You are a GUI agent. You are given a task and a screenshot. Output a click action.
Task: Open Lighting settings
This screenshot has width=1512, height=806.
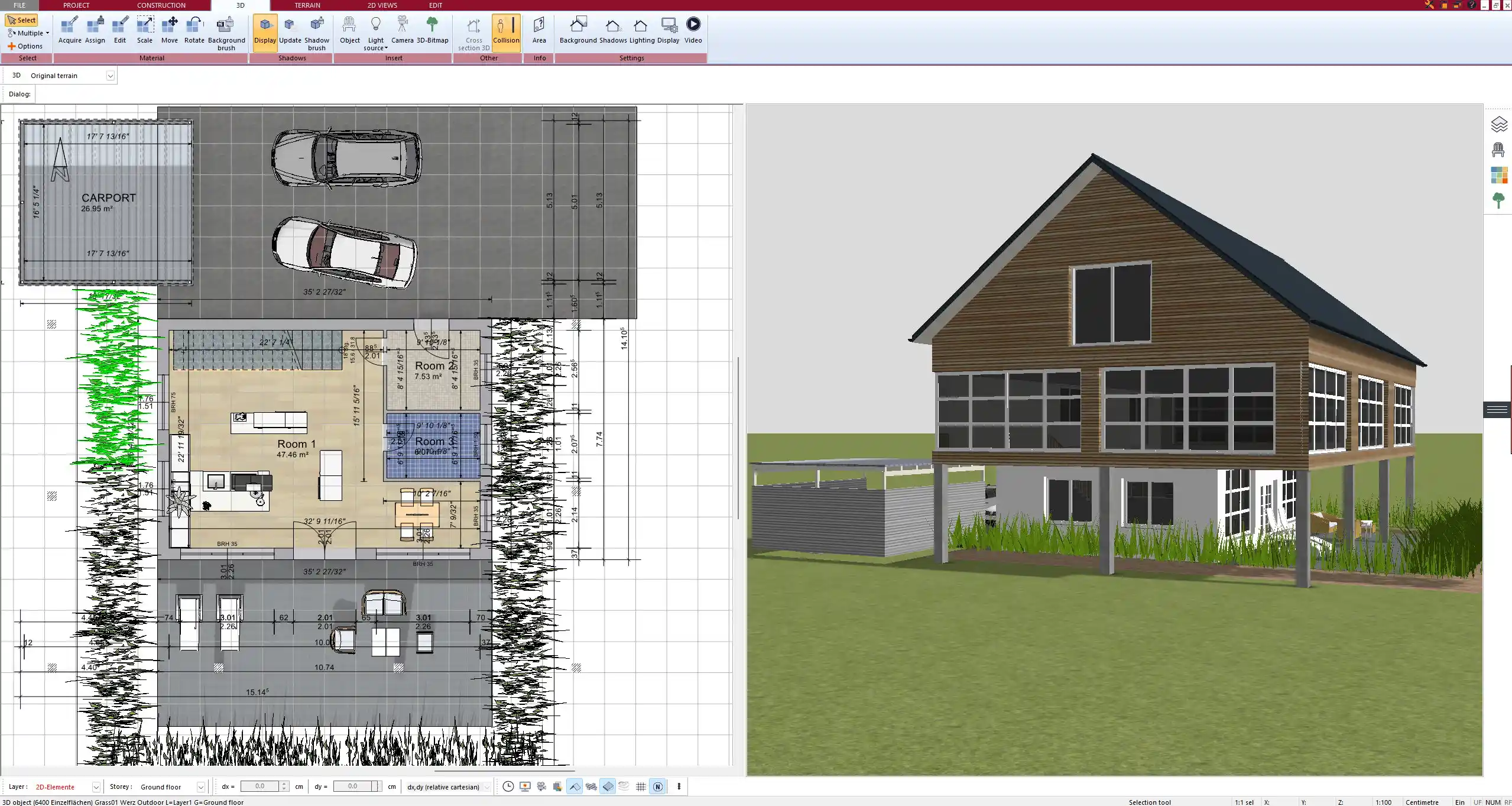coord(641,31)
